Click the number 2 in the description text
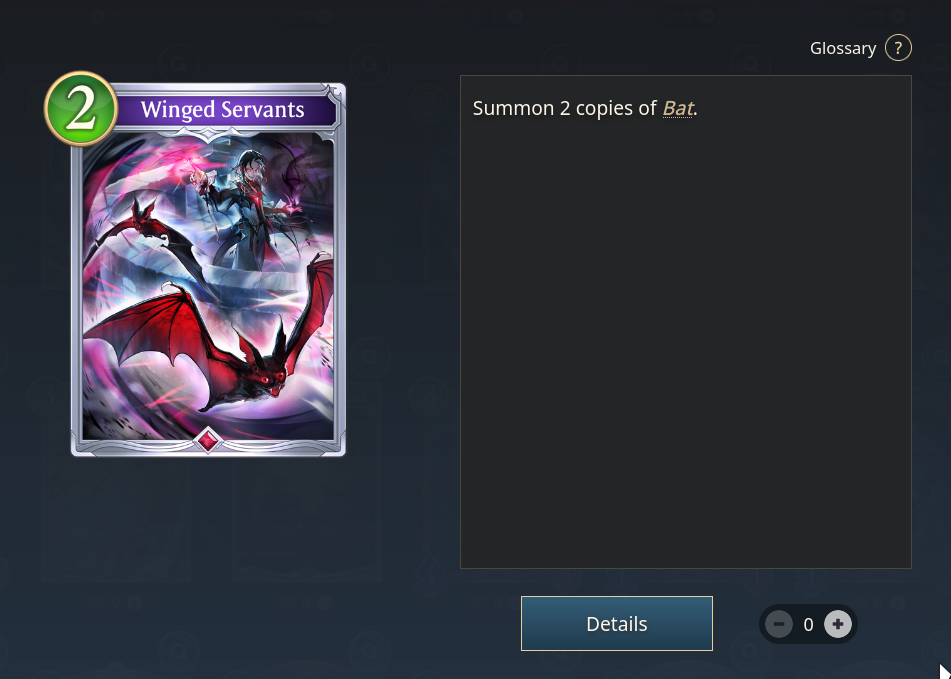Image resolution: width=951 pixels, height=679 pixels. (565, 109)
